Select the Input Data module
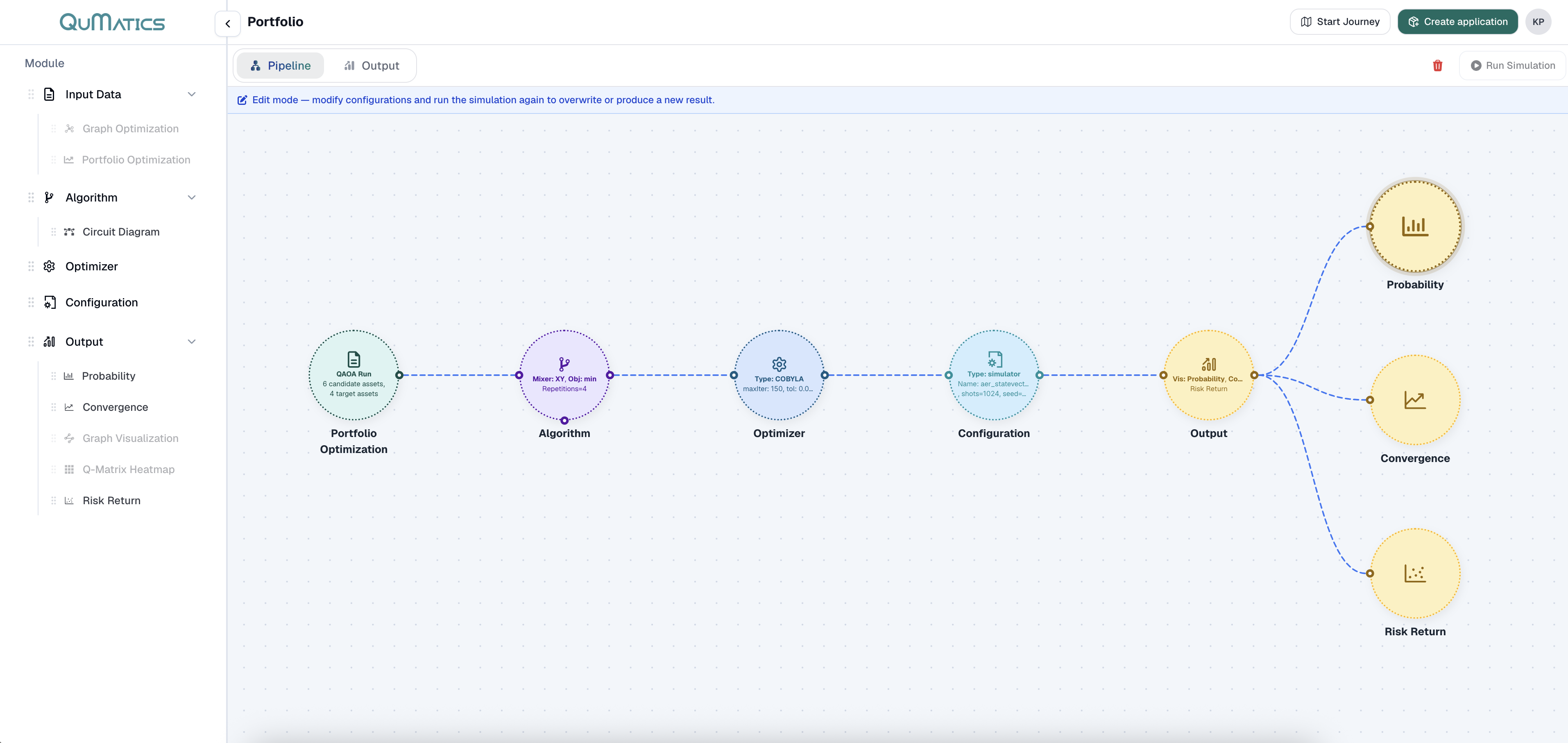Screen dimensions: 1568x743 click(x=93, y=94)
